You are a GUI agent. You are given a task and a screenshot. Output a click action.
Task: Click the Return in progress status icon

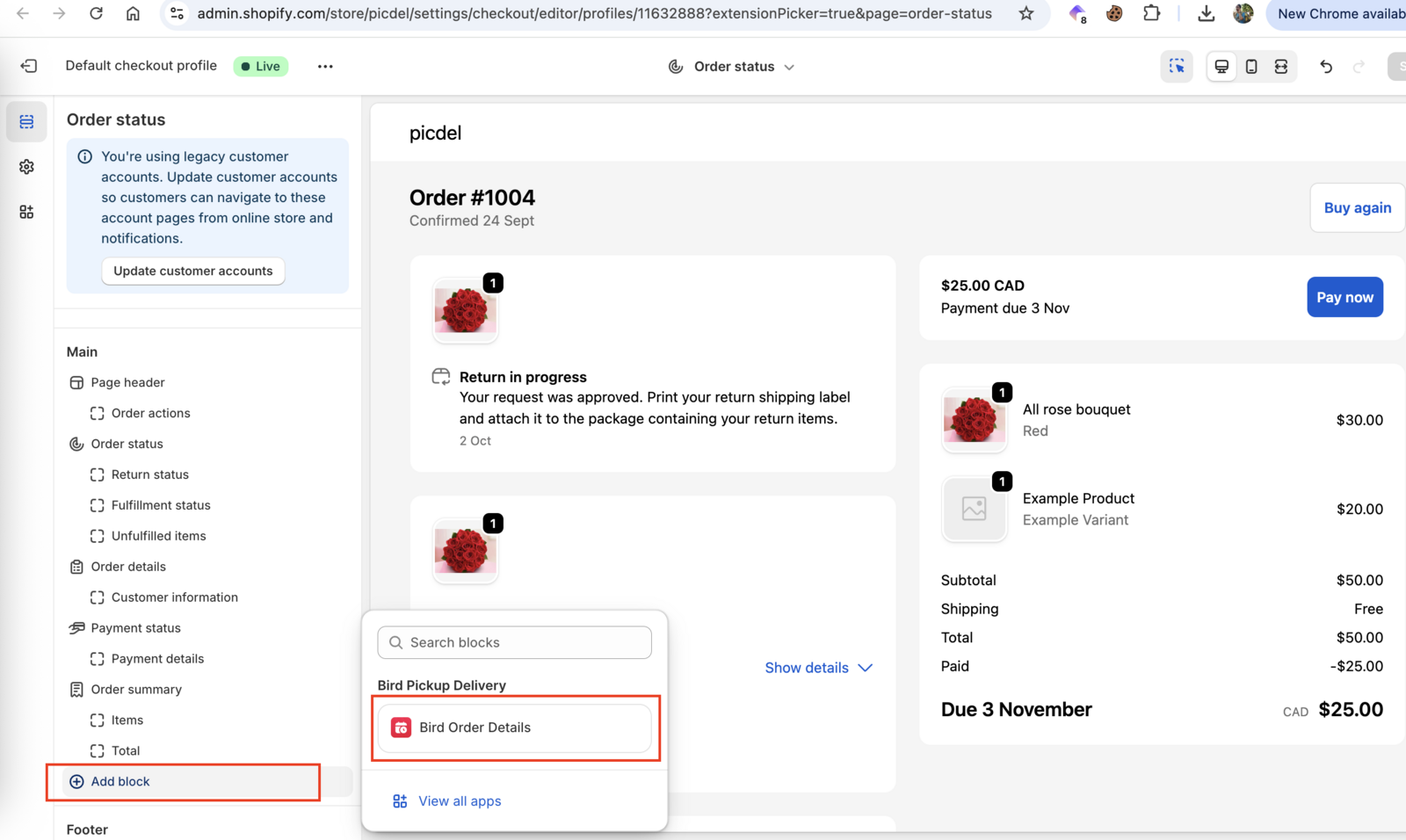tap(441, 377)
